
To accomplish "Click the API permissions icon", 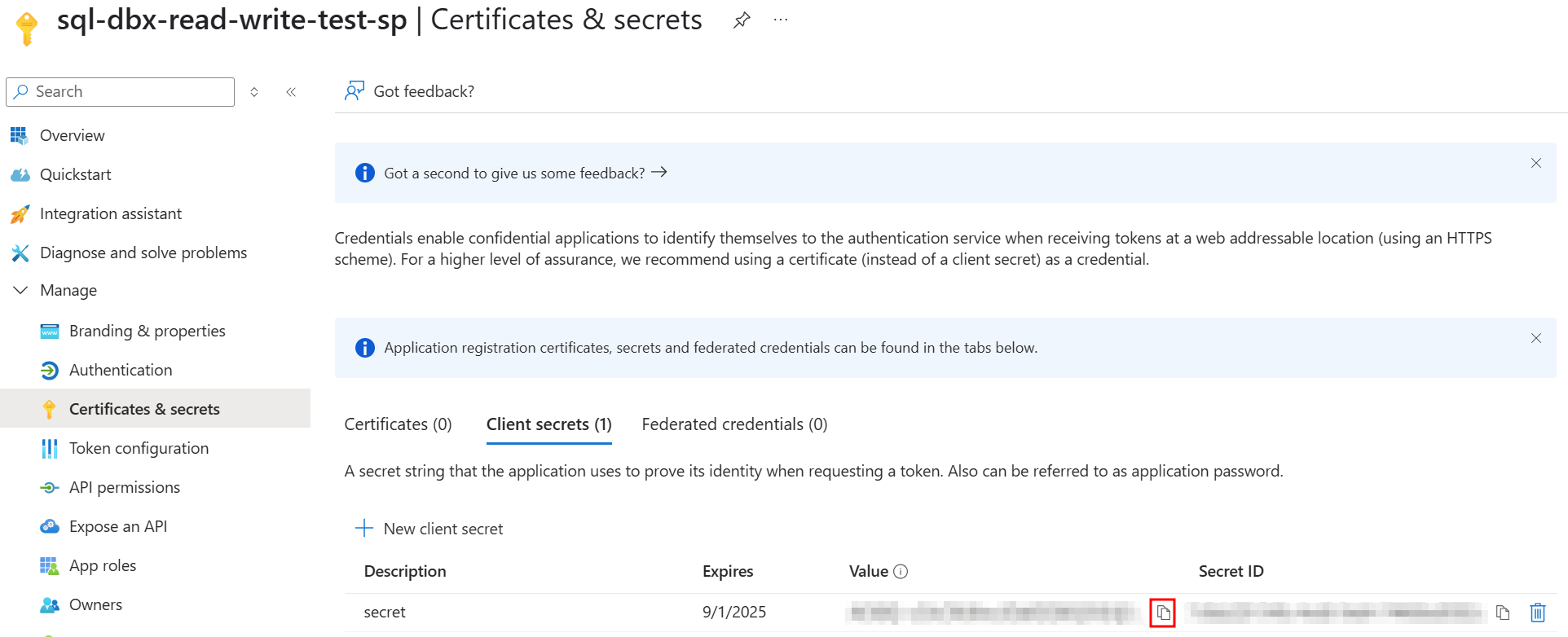I will pyautogui.click(x=50, y=487).
